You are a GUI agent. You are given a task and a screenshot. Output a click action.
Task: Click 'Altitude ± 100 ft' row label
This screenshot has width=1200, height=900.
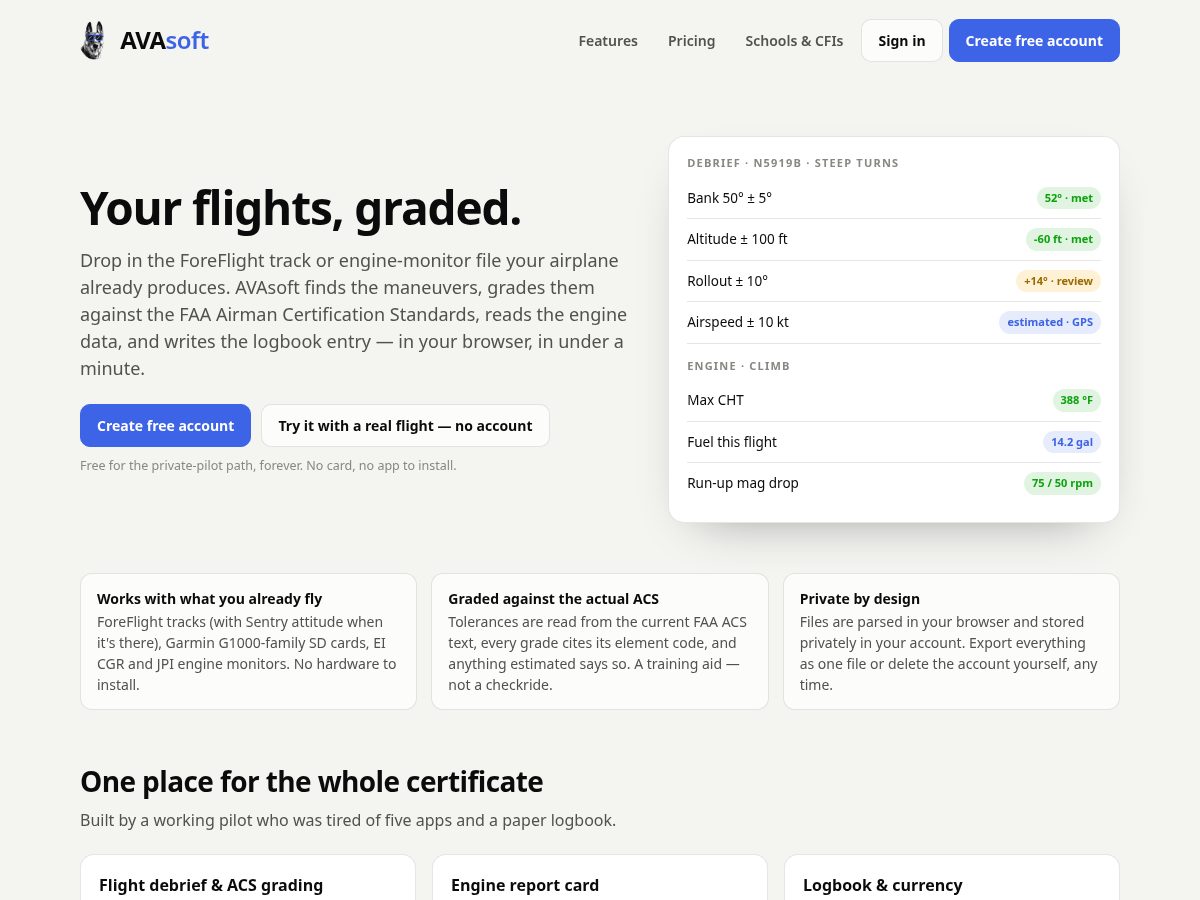pos(737,239)
